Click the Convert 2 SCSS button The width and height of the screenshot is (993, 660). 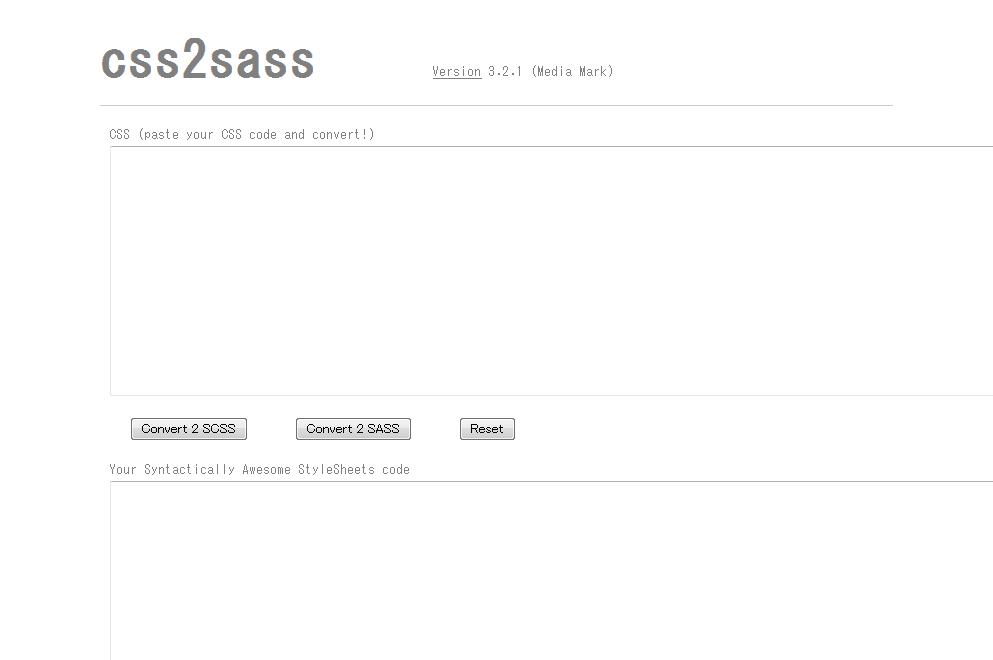[x=189, y=429]
